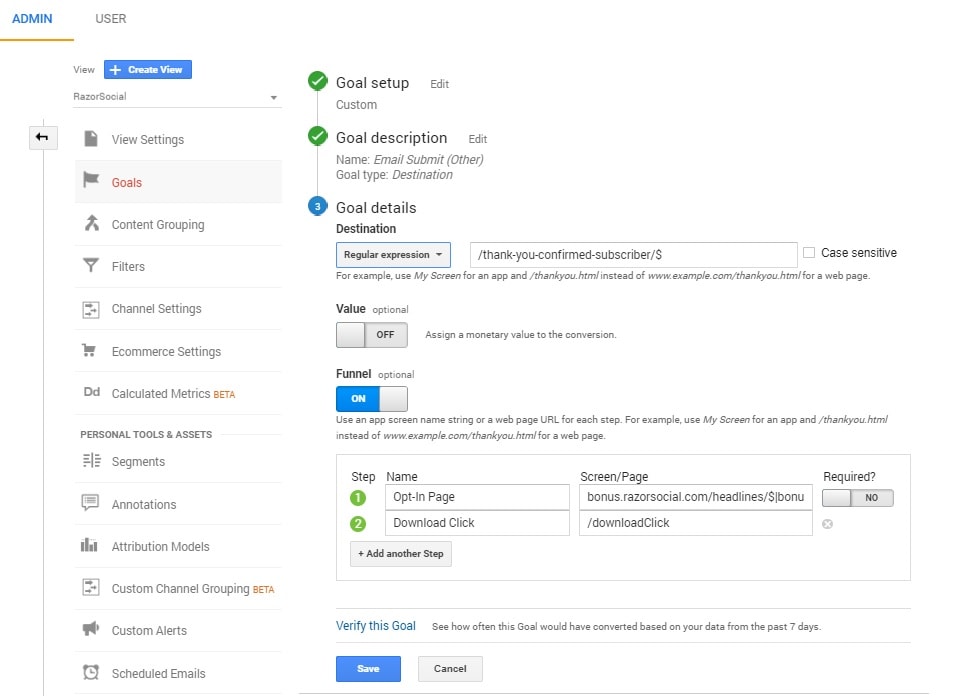Click the Verify this Goal link
The height and width of the screenshot is (696, 959).
(376, 626)
